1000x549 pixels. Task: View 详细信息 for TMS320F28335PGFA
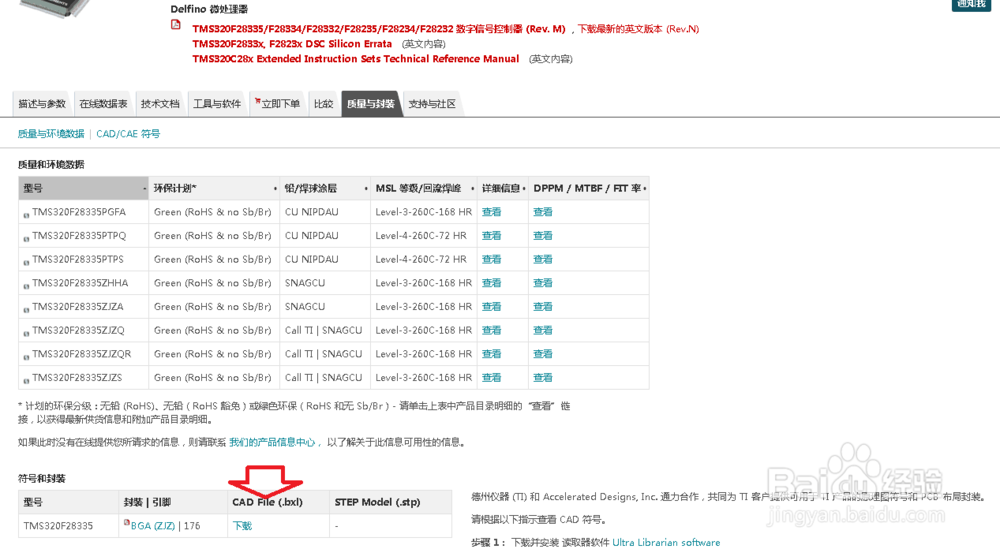tap(491, 212)
